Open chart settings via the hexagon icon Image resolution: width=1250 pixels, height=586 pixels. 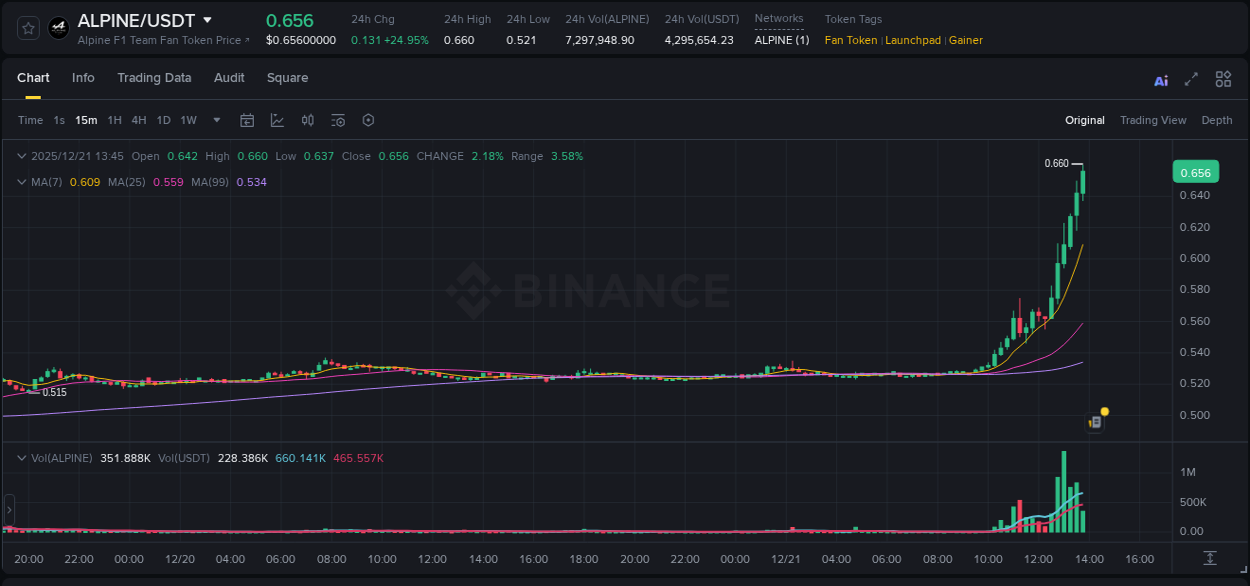pos(368,120)
